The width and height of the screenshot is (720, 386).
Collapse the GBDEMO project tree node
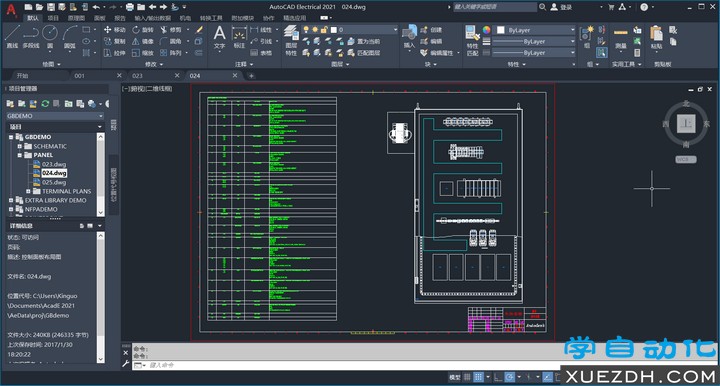[x=11, y=137]
